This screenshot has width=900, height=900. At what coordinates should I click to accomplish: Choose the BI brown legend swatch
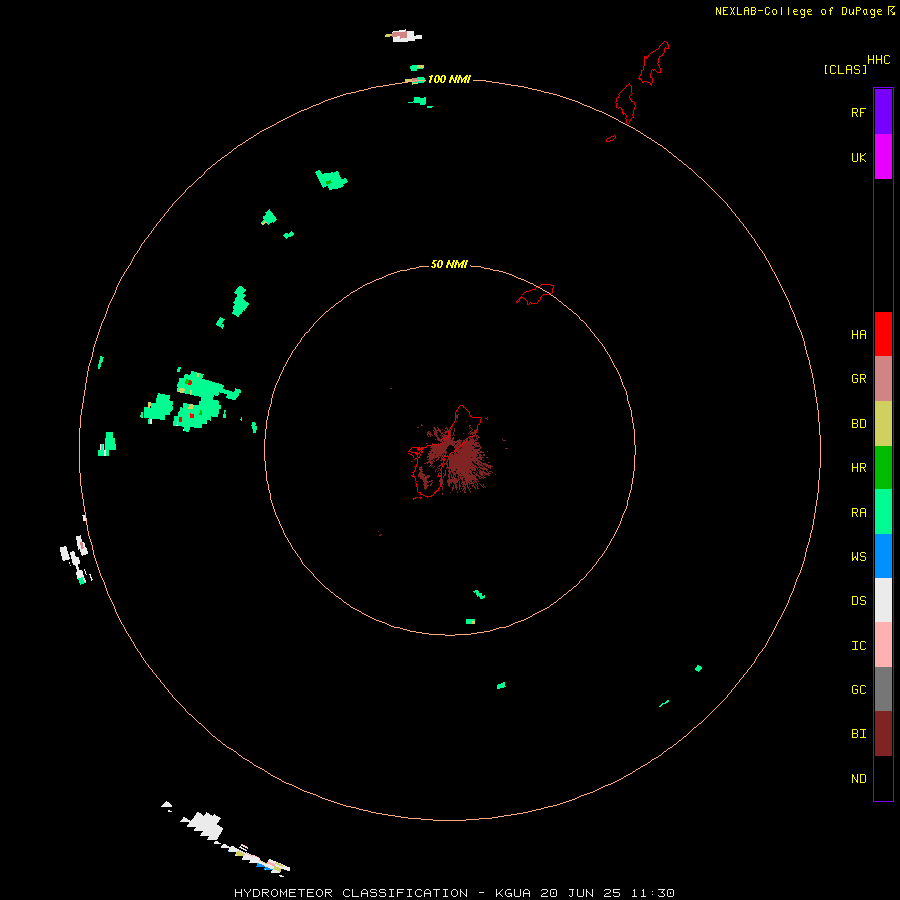point(883,734)
